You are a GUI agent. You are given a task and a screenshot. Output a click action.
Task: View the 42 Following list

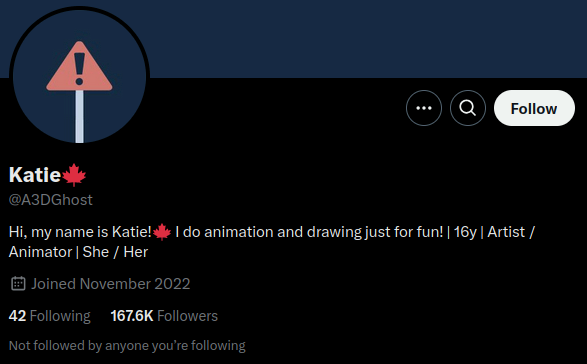click(x=49, y=316)
